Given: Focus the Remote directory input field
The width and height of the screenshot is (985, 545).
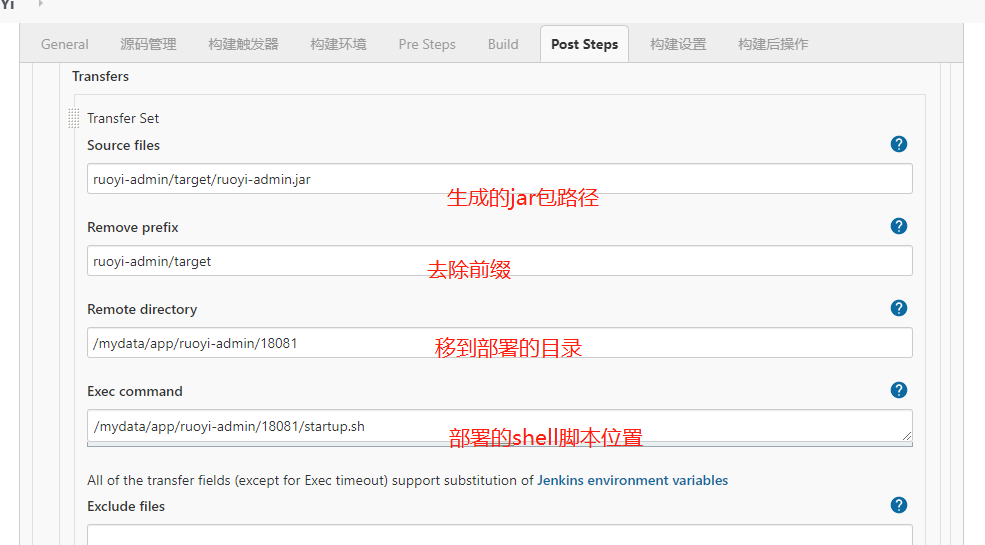Looking at the screenshot, I should [x=499, y=343].
